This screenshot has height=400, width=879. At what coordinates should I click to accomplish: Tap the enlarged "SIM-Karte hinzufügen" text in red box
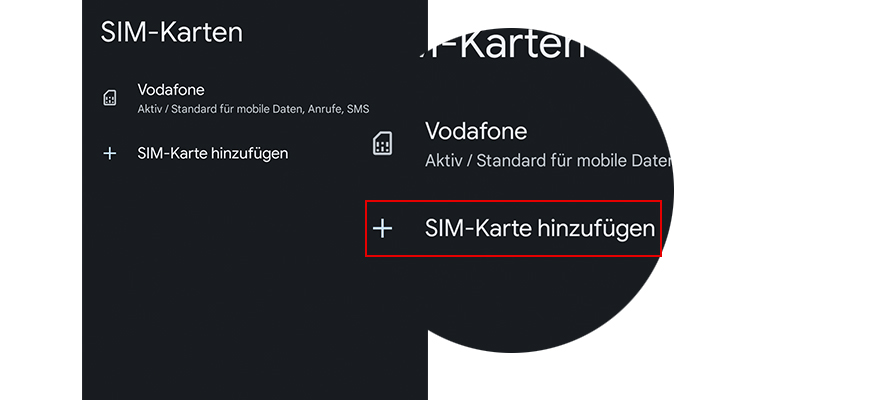click(x=539, y=229)
